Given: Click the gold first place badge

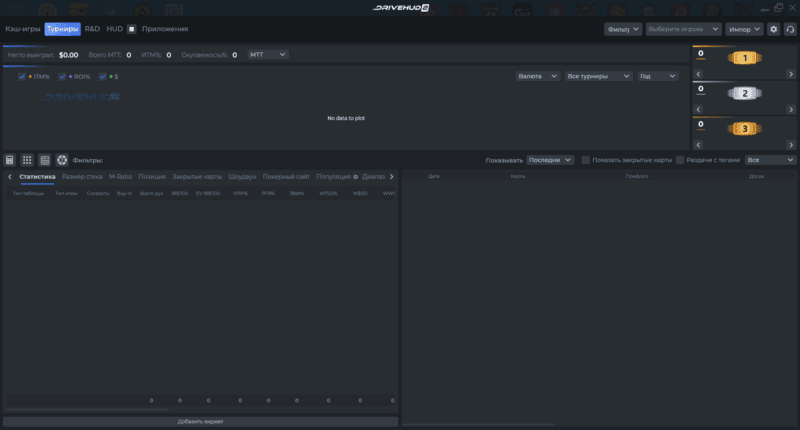Looking at the screenshot, I should pyautogui.click(x=743, y=58).
